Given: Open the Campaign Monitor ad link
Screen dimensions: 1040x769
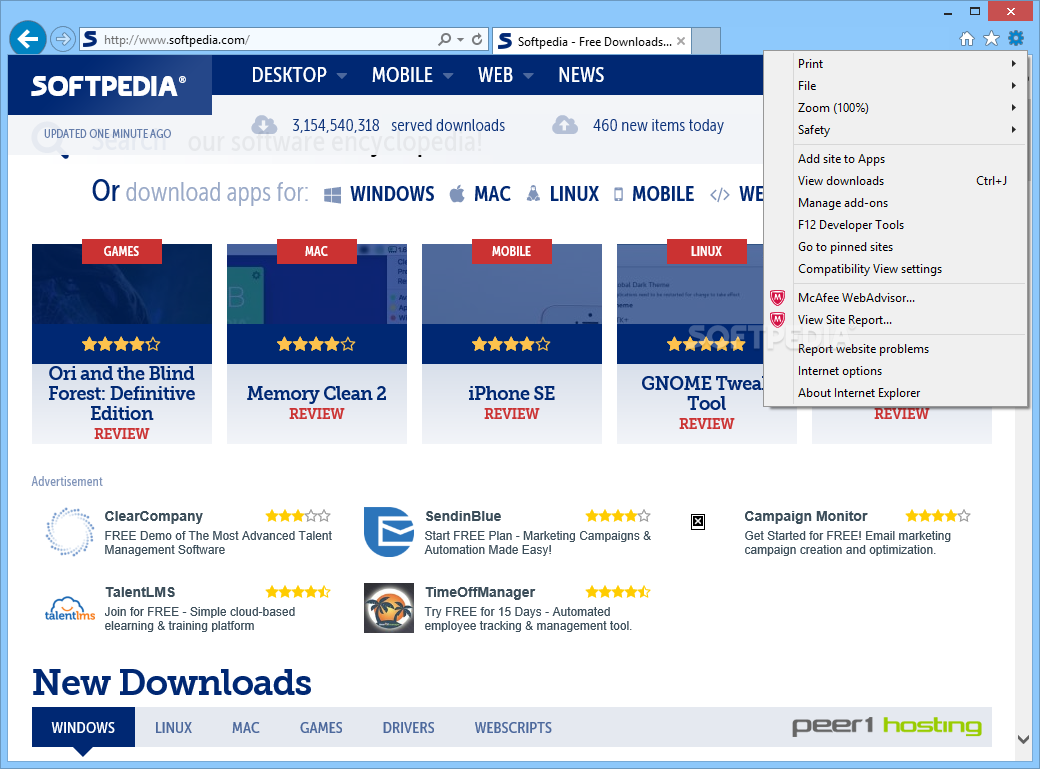Looking at the screenshot, I should 805,516.
